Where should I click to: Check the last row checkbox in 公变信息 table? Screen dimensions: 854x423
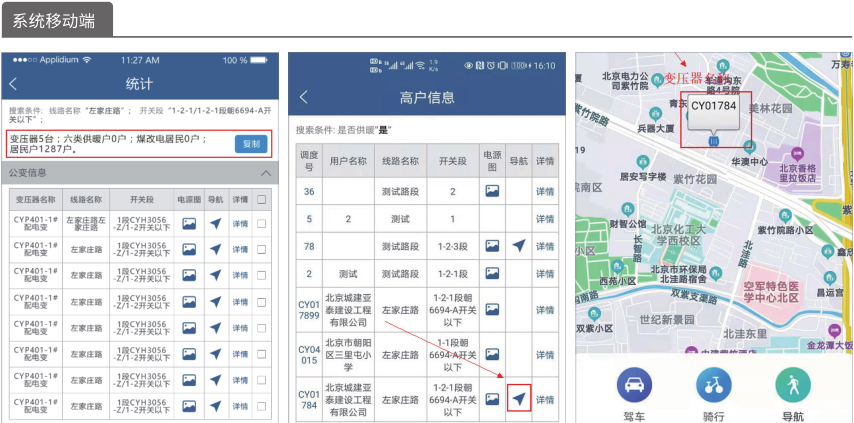pyautogui.click(x=261, y=406)
